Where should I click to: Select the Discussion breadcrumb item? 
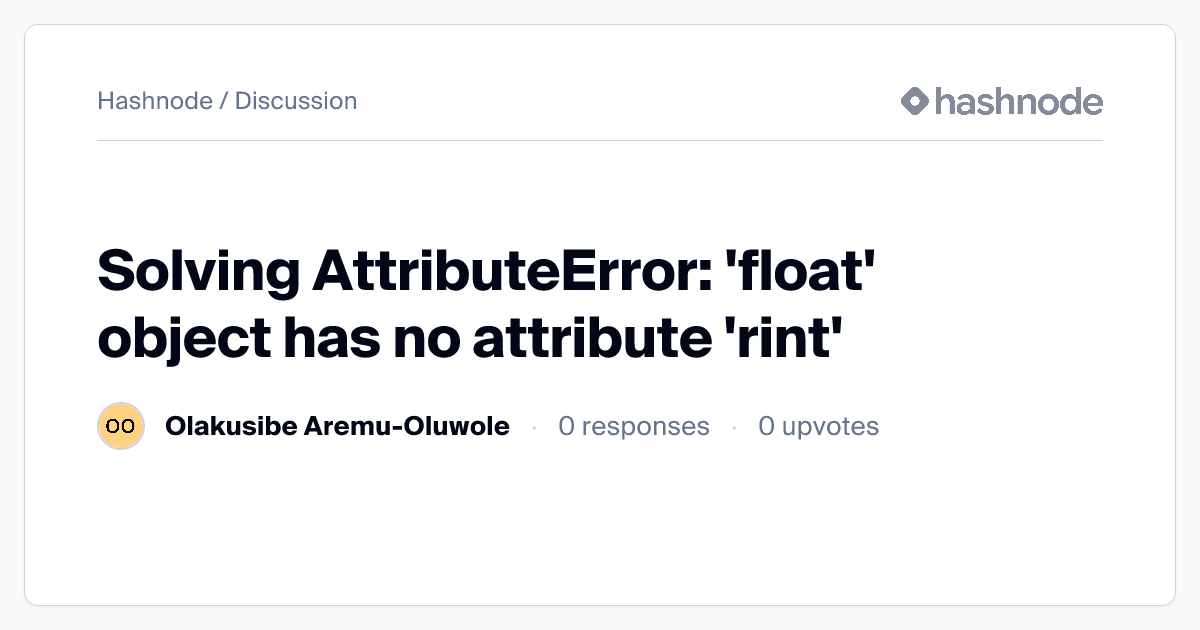(x=296, y=101)
